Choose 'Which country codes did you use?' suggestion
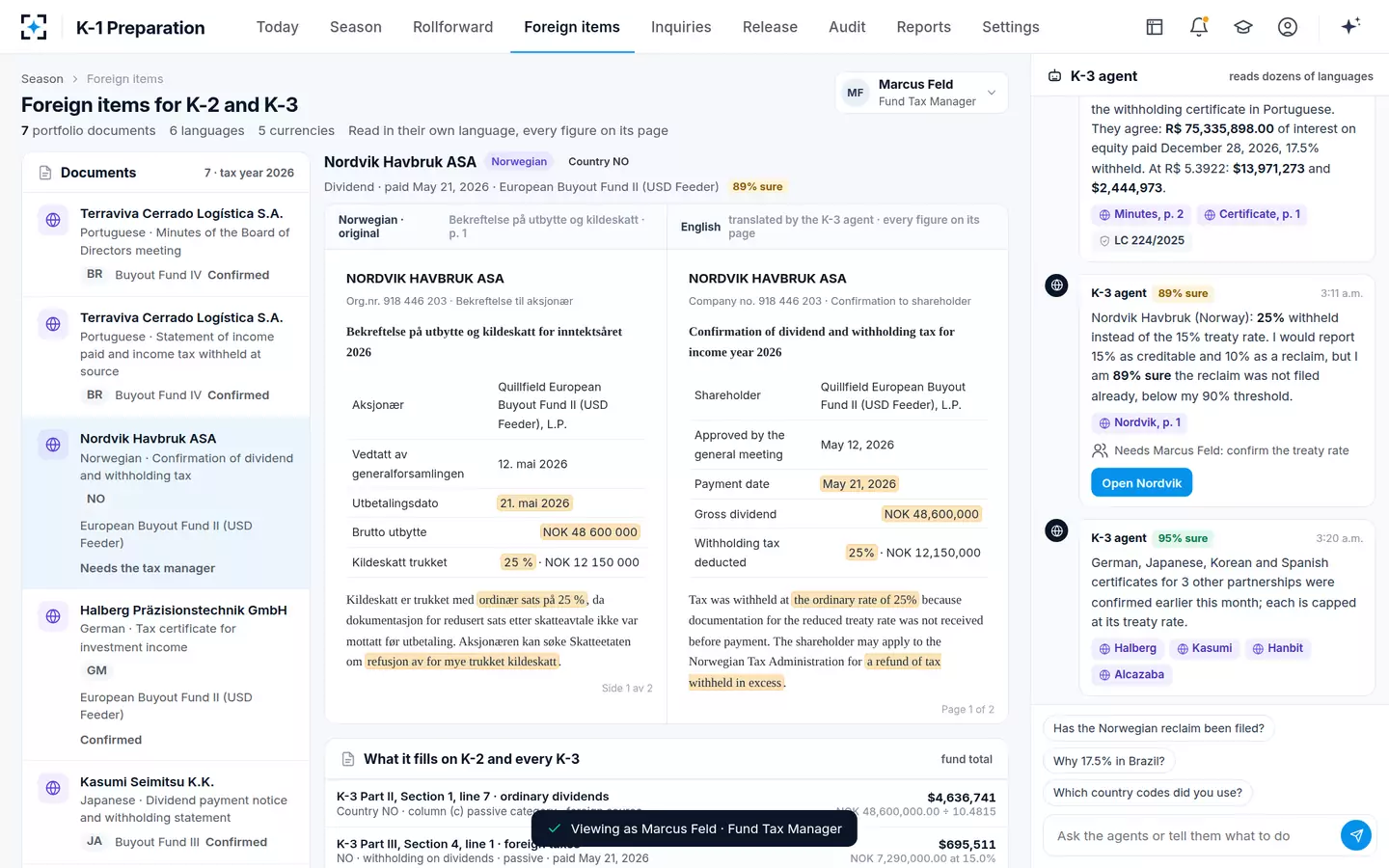1389x868 pixels. (1148, 793)
